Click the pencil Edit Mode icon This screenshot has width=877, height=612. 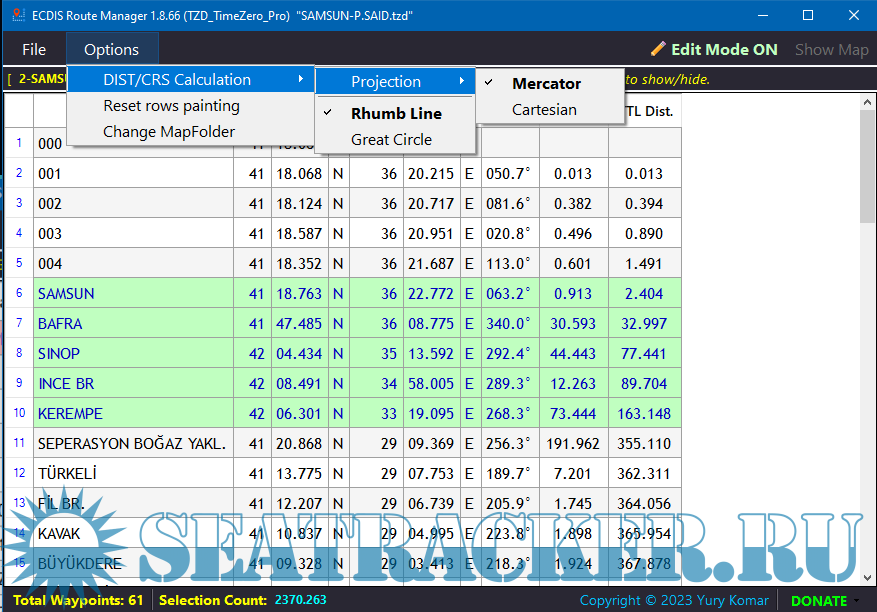pos(657,49)
